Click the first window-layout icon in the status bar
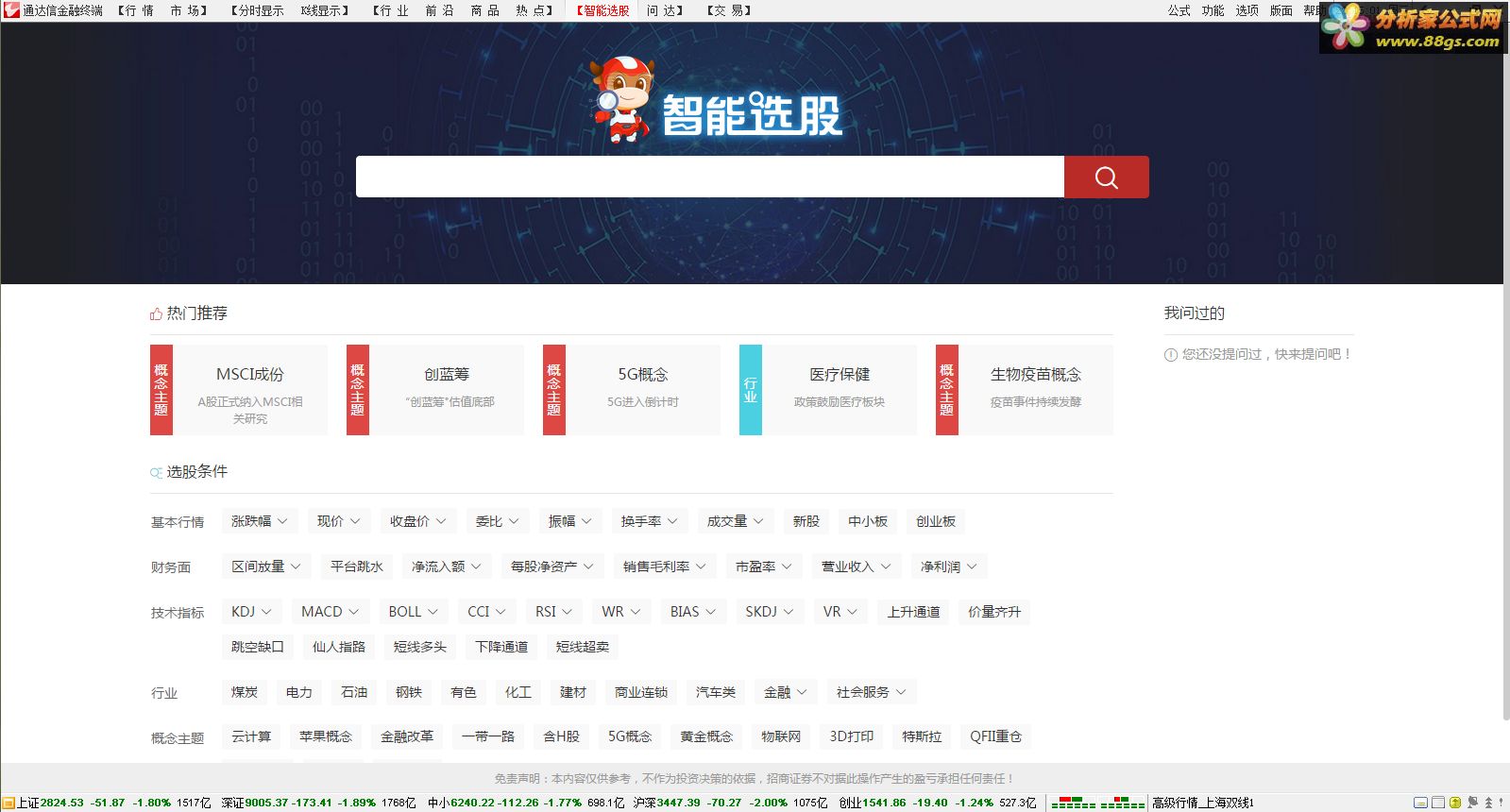 pos(1421,803)
